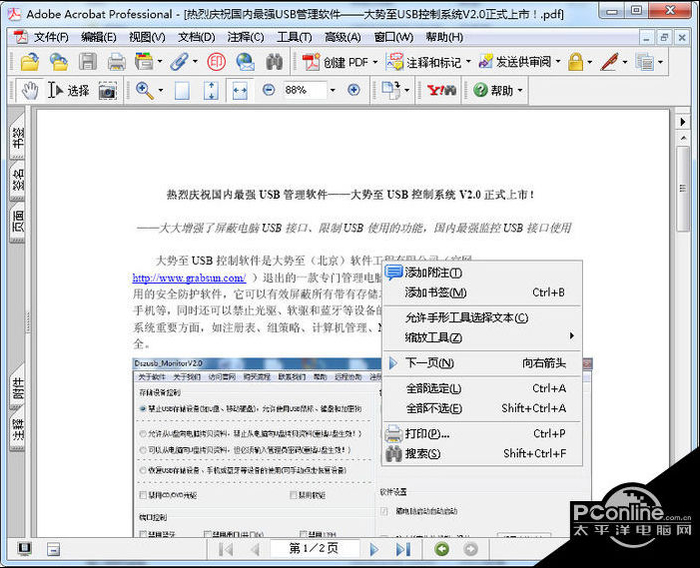Click the zoom in plus button
The height and width of the screenshot is (568, 700).
tap(354, 90)
